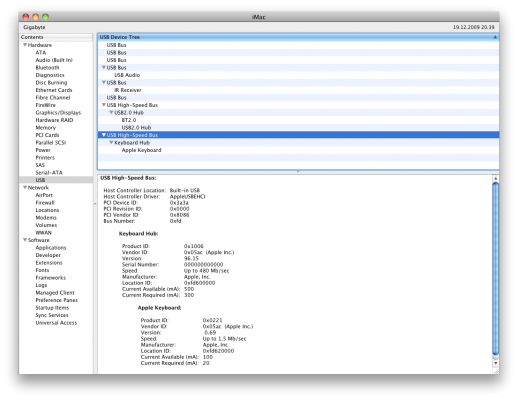Select IR Receiver in device tree

[128, 90]
